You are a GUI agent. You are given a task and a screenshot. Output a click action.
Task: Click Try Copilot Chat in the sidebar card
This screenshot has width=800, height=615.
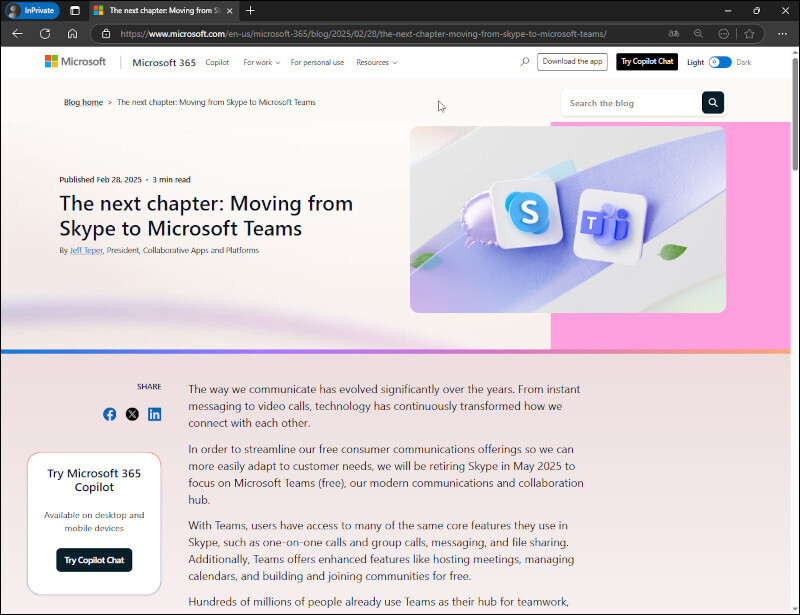coord(94,560)
